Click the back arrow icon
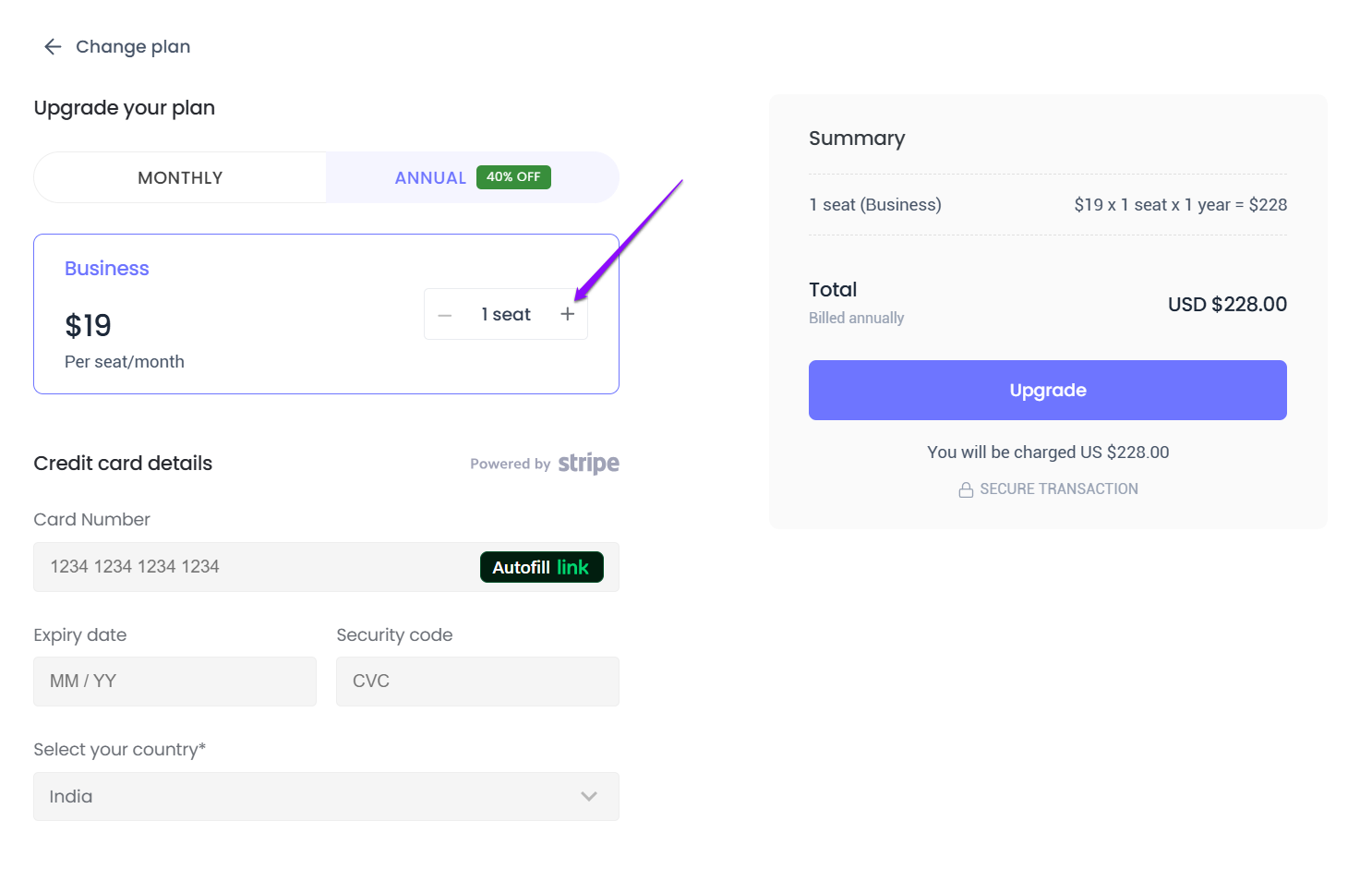 click(x=53, y=47)
